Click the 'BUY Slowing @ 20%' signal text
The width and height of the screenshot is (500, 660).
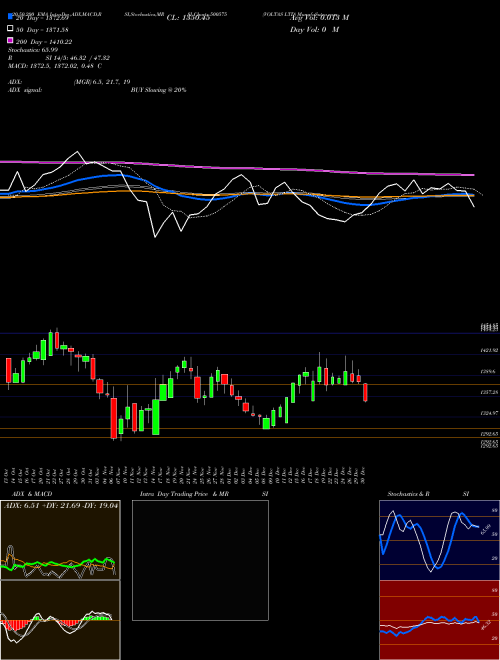159,90
